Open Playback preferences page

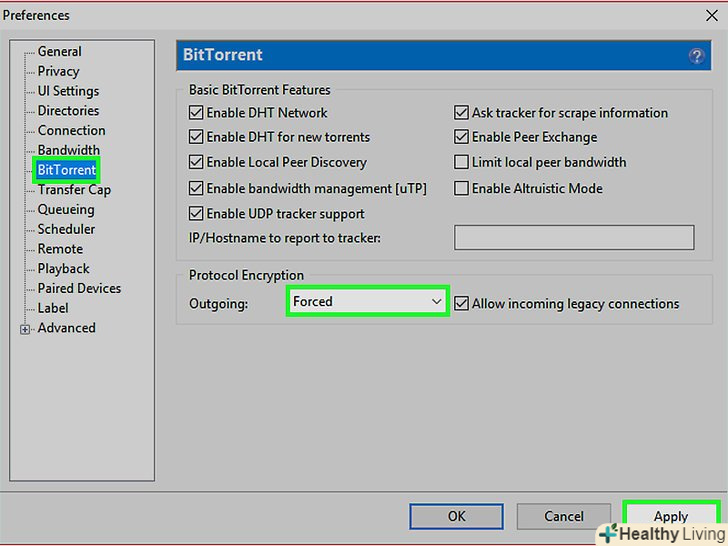[64, 269]
